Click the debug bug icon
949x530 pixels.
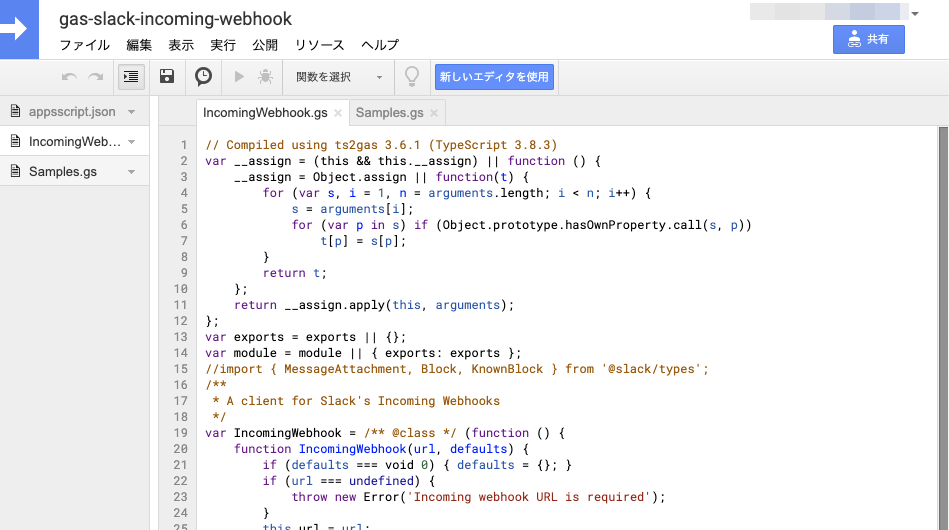tap(265, 76)
